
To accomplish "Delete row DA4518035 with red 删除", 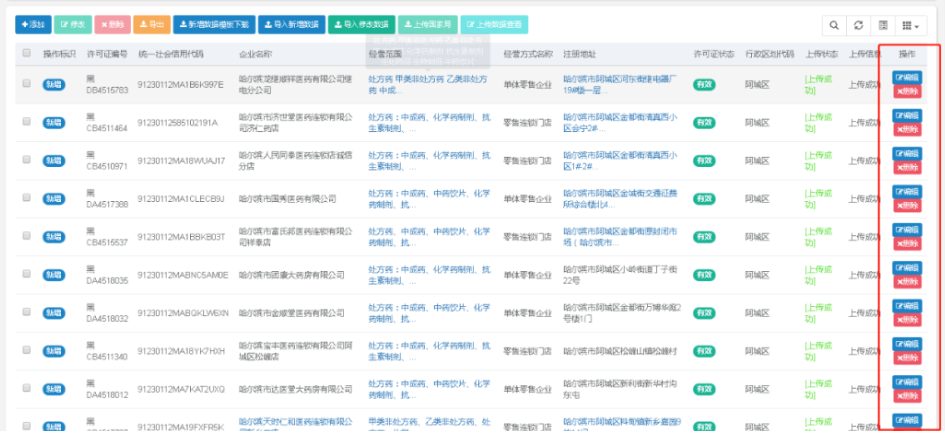I will [x=907, y=282].
